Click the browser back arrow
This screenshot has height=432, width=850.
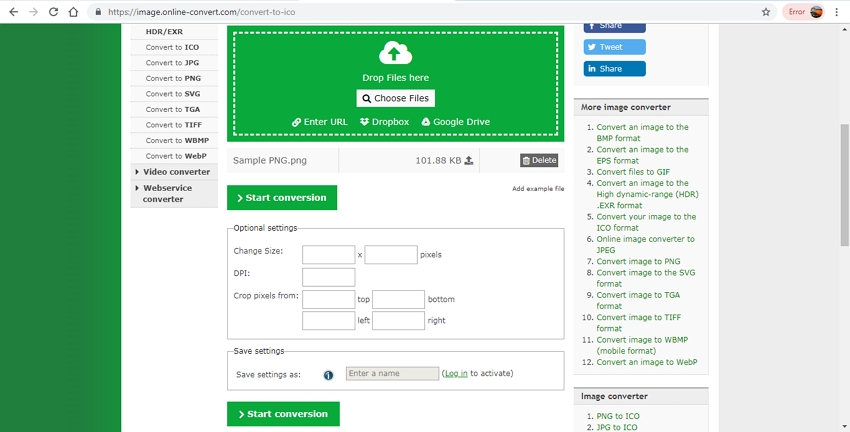13,12
